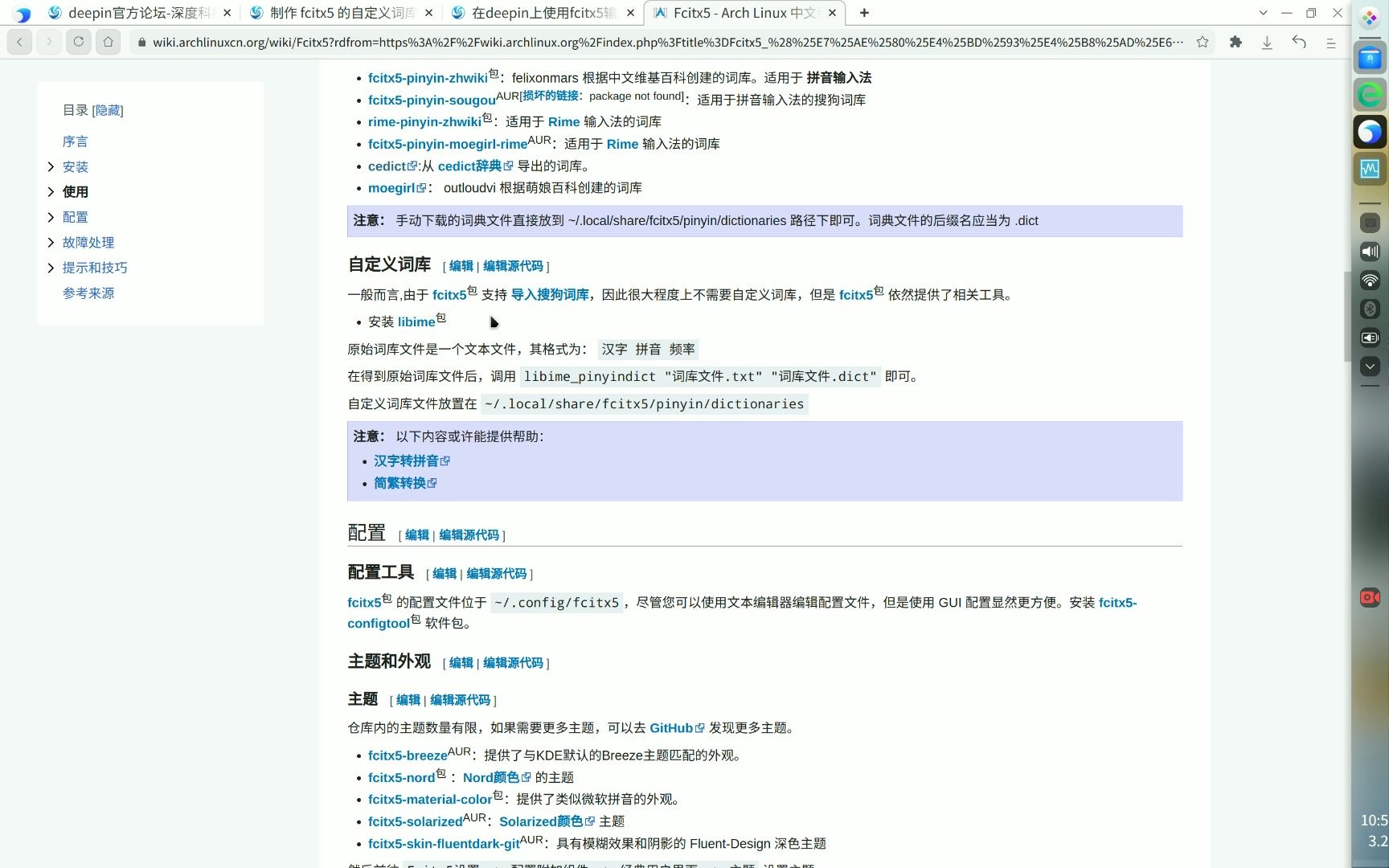1389x868 pixels.
Task: Follow the 导入搜狗词库 link
Action: pyautogui.click(x=550, y=295)
